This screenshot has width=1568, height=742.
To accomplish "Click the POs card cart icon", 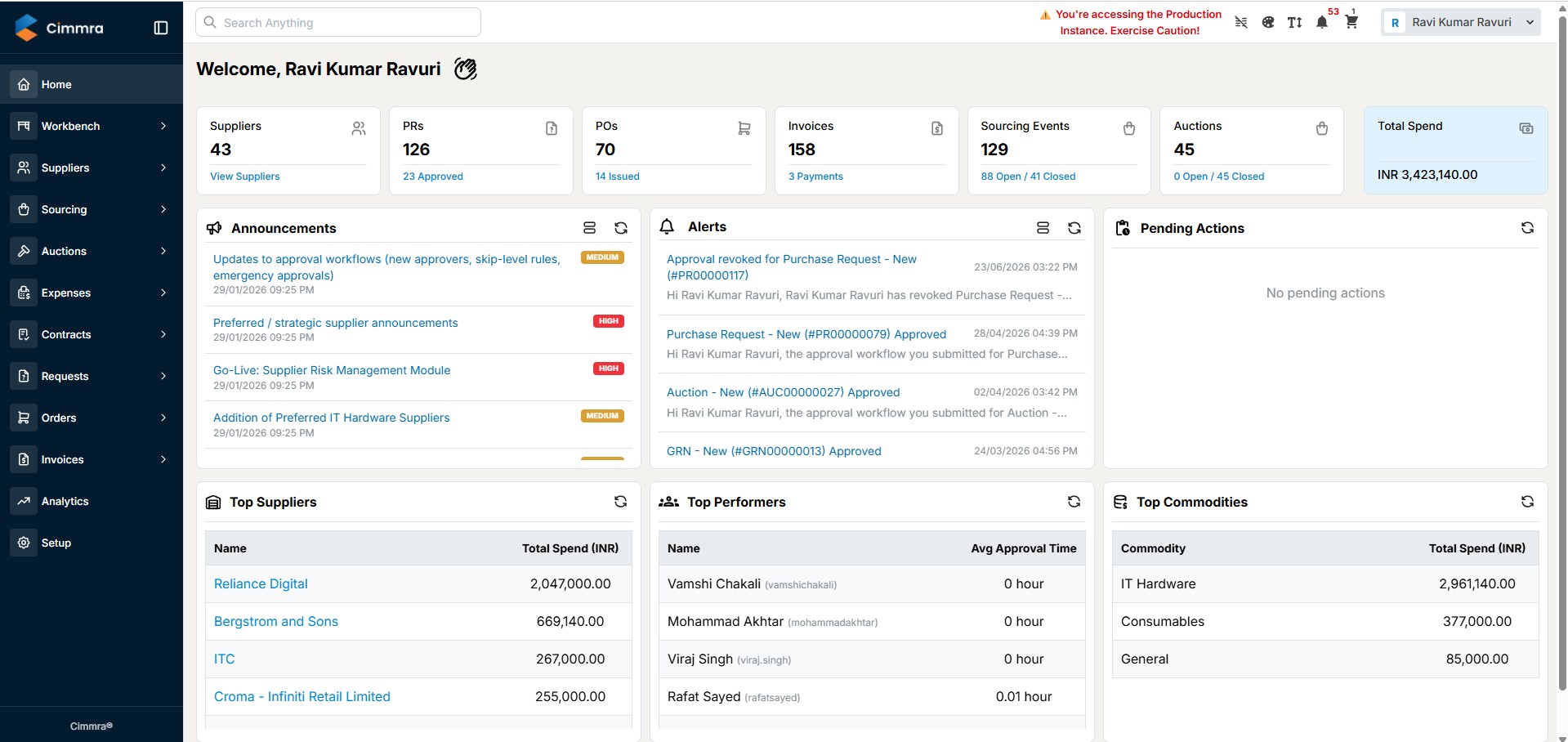I will [744, 128].
